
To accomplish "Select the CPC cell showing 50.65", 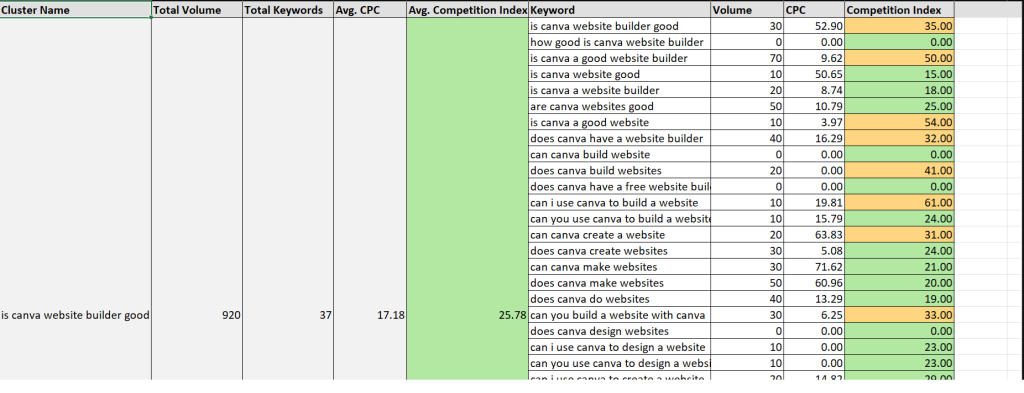I will tap(814, 74).
